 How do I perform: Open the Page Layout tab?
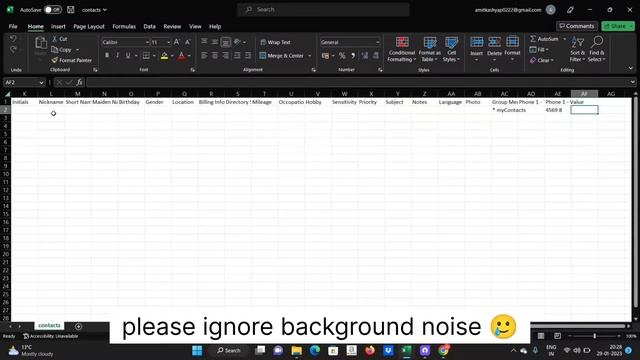89,27
